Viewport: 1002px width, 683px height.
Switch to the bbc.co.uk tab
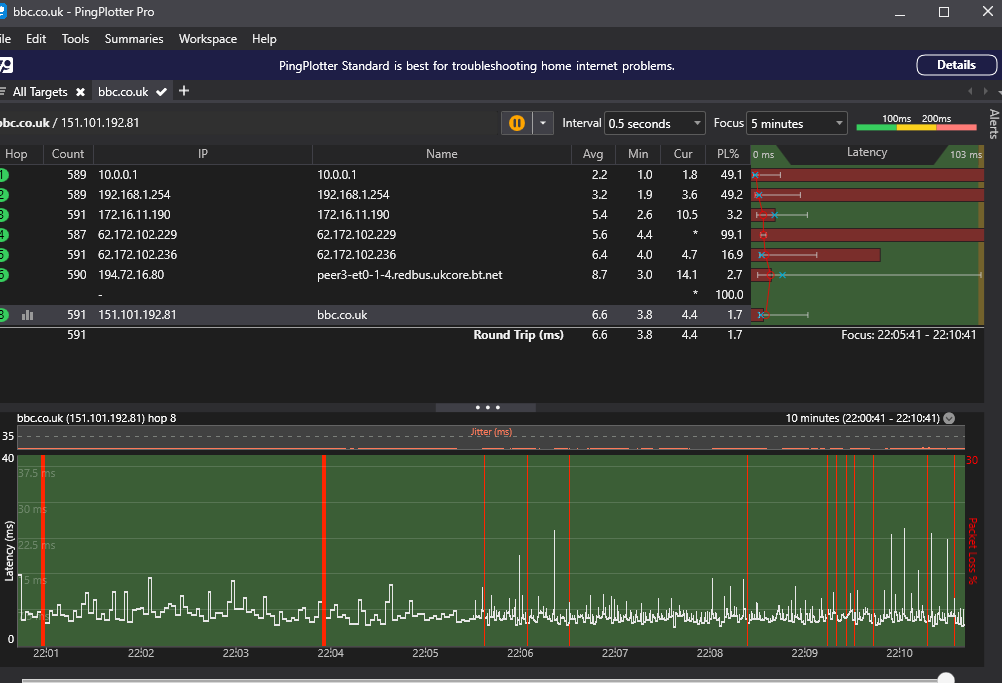point(123,92)
